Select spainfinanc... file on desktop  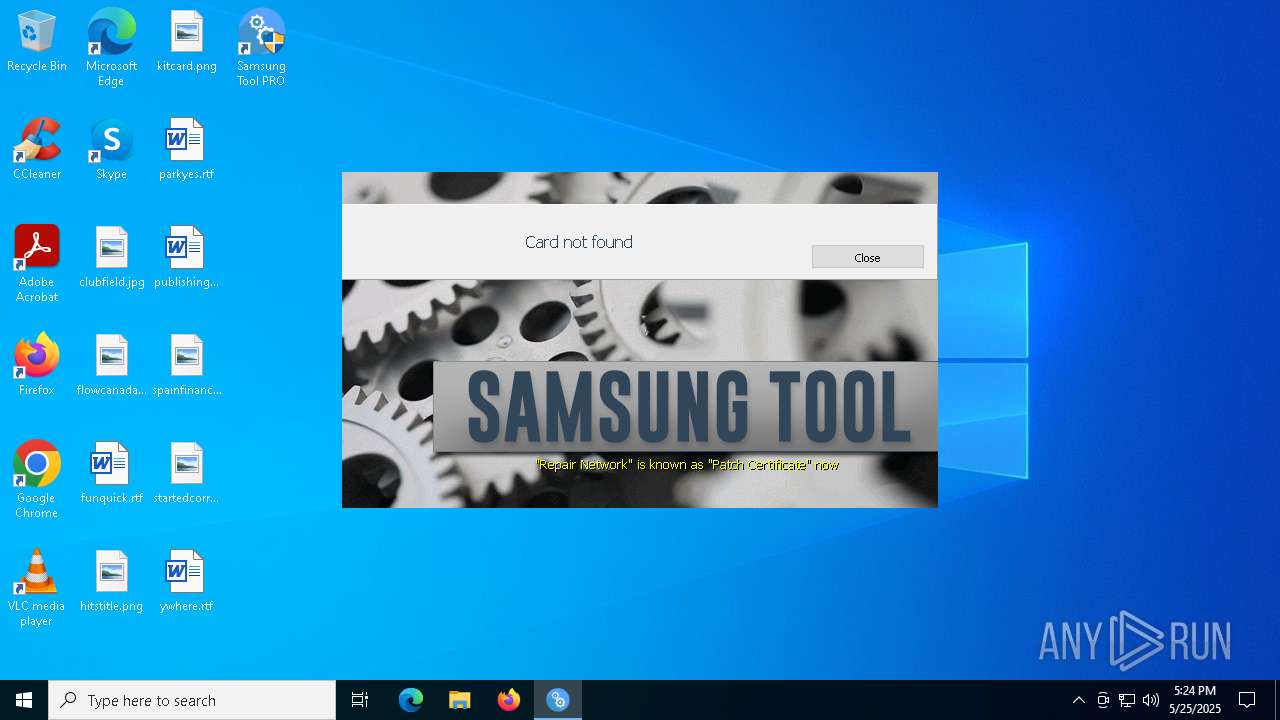pos(187,366)
